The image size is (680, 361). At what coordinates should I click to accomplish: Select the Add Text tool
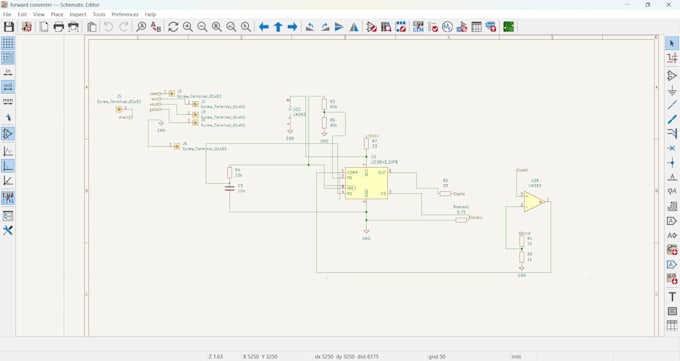pos(672,297)
